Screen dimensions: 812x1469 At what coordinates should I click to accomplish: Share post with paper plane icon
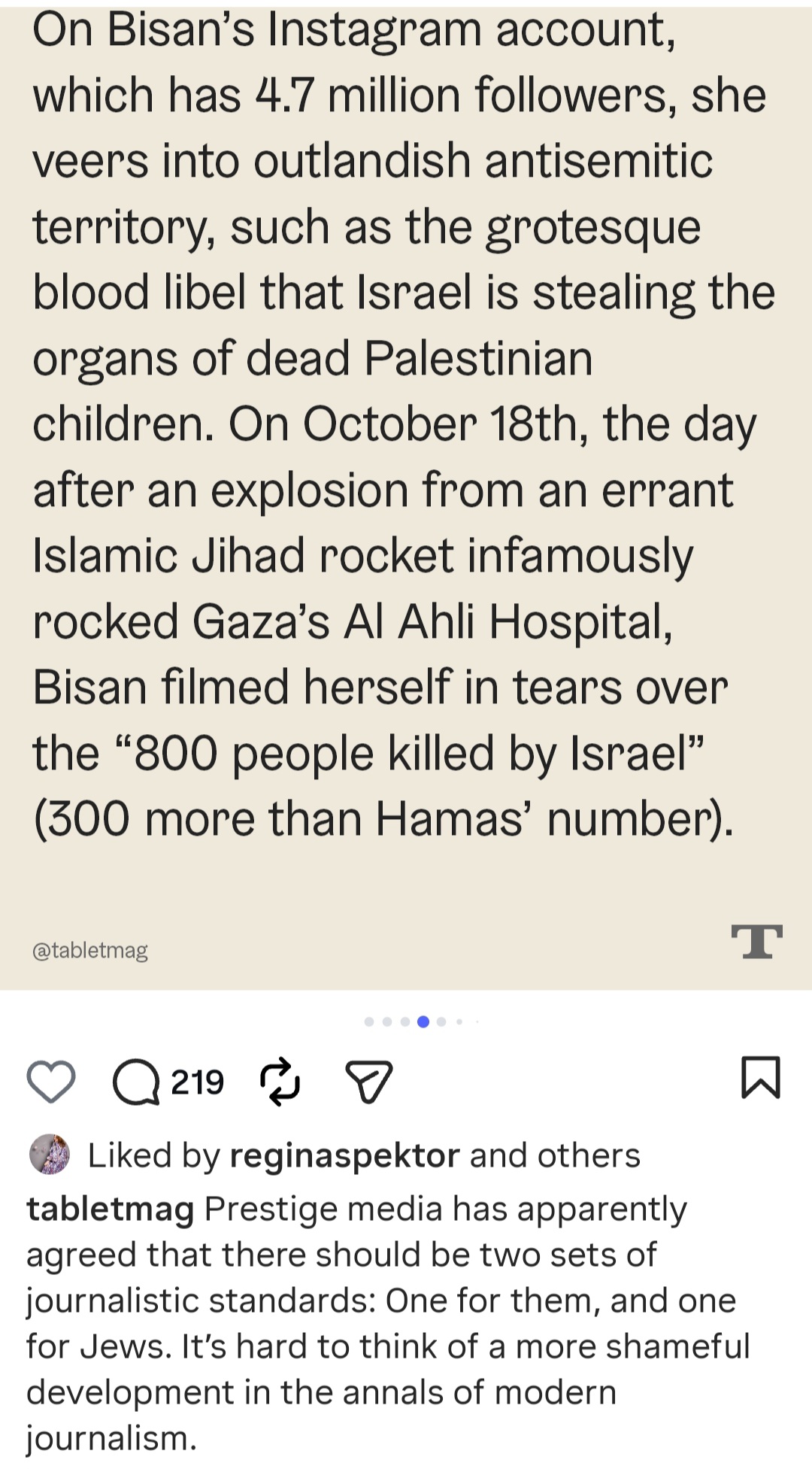coord(369,1082)
